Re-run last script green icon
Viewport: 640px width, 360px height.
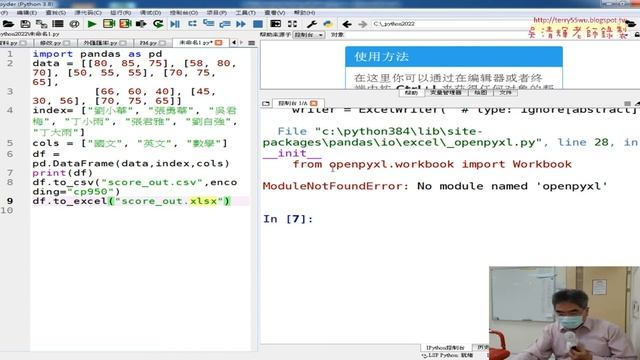pos(158,24)
